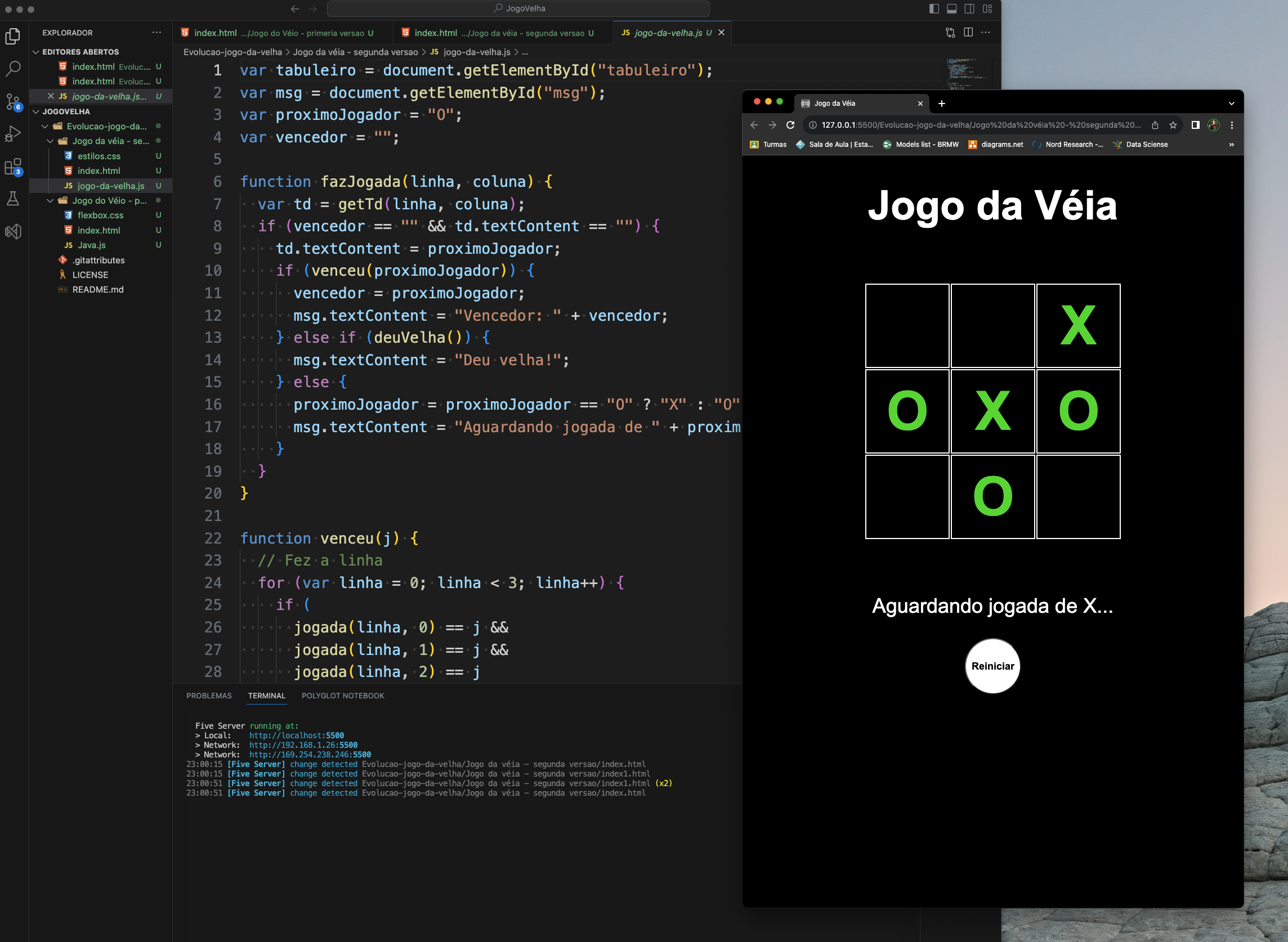This screenshot has height=942, width=1288.
Task: Toggle the primary sidebar layout control
Action: 933,8
